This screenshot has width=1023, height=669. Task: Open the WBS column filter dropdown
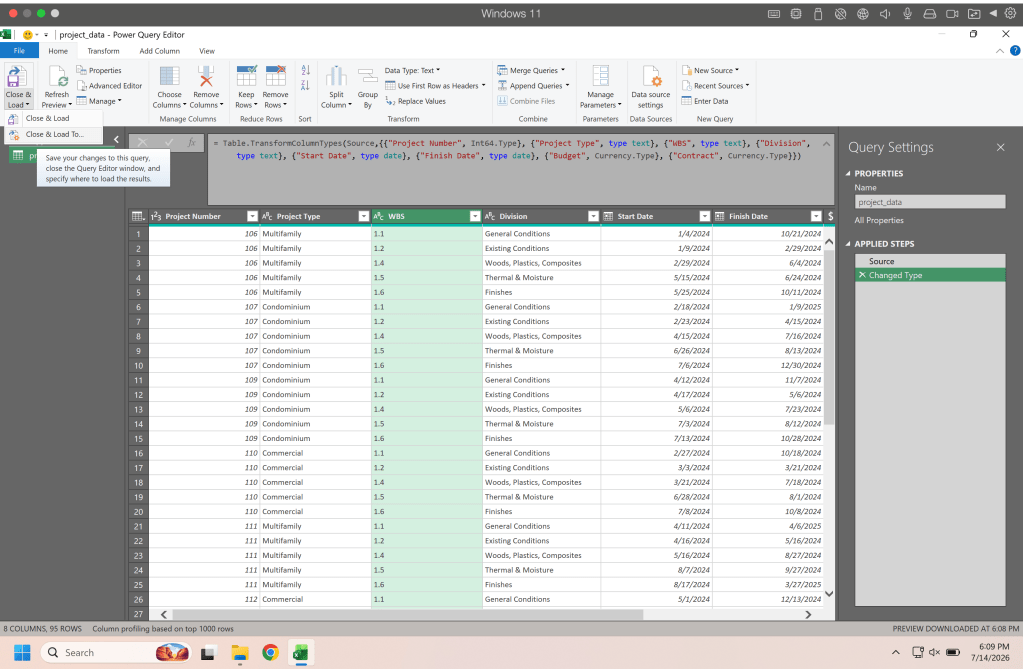pyautogui.click(x=475, y=216)
